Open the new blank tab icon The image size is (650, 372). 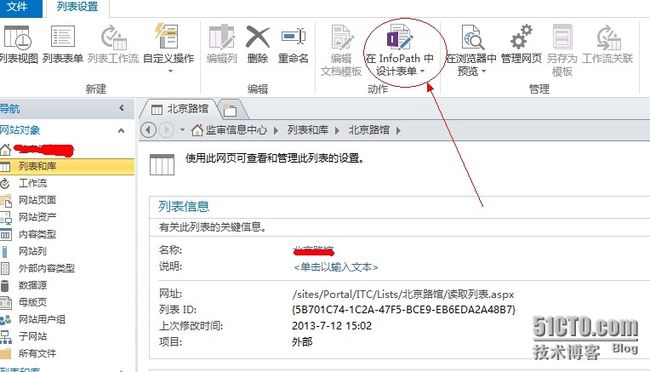tap(230, 110)
